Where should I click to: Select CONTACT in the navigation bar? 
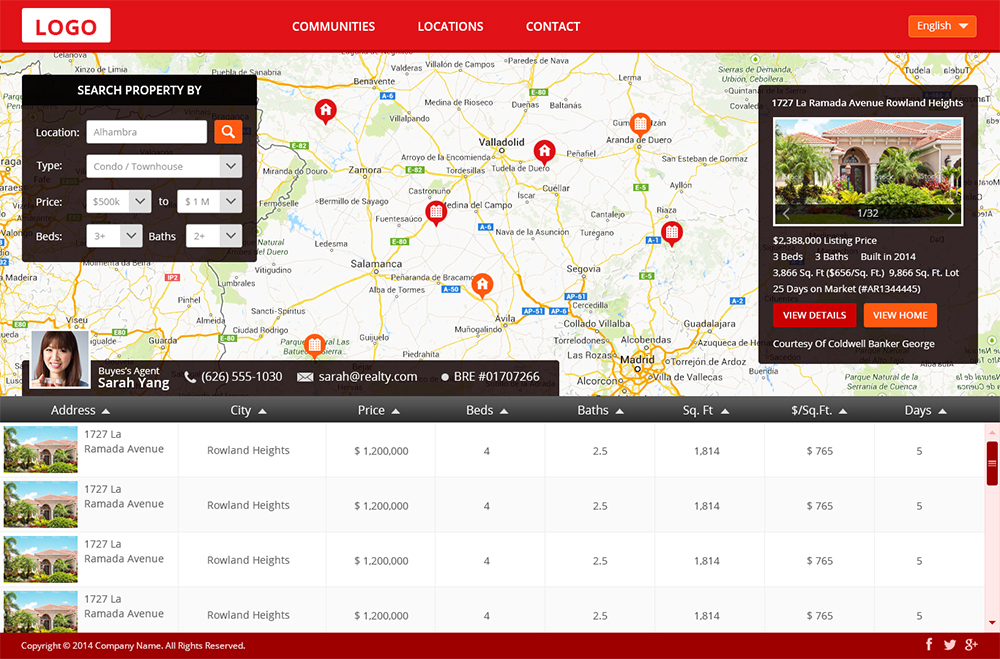552,27
